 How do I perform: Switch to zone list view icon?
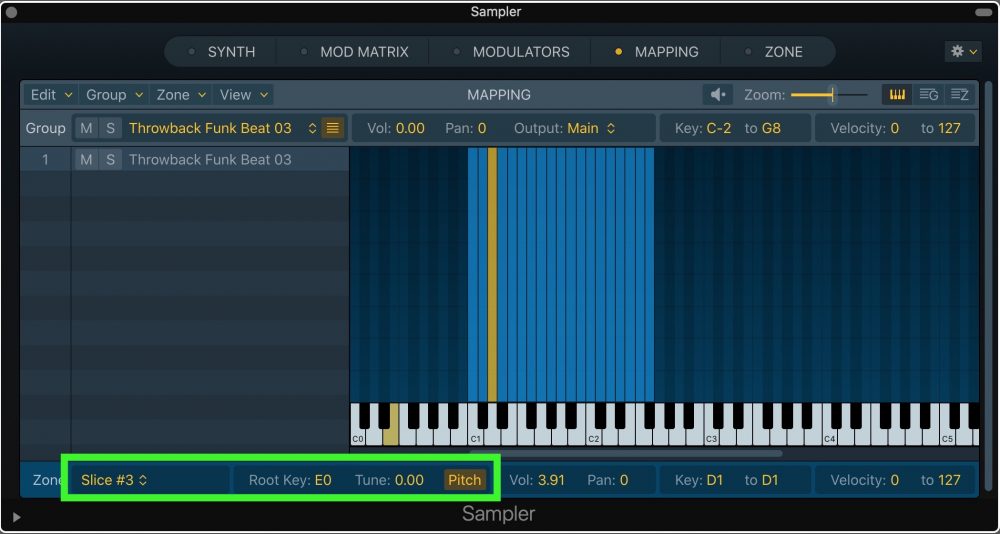959,95
